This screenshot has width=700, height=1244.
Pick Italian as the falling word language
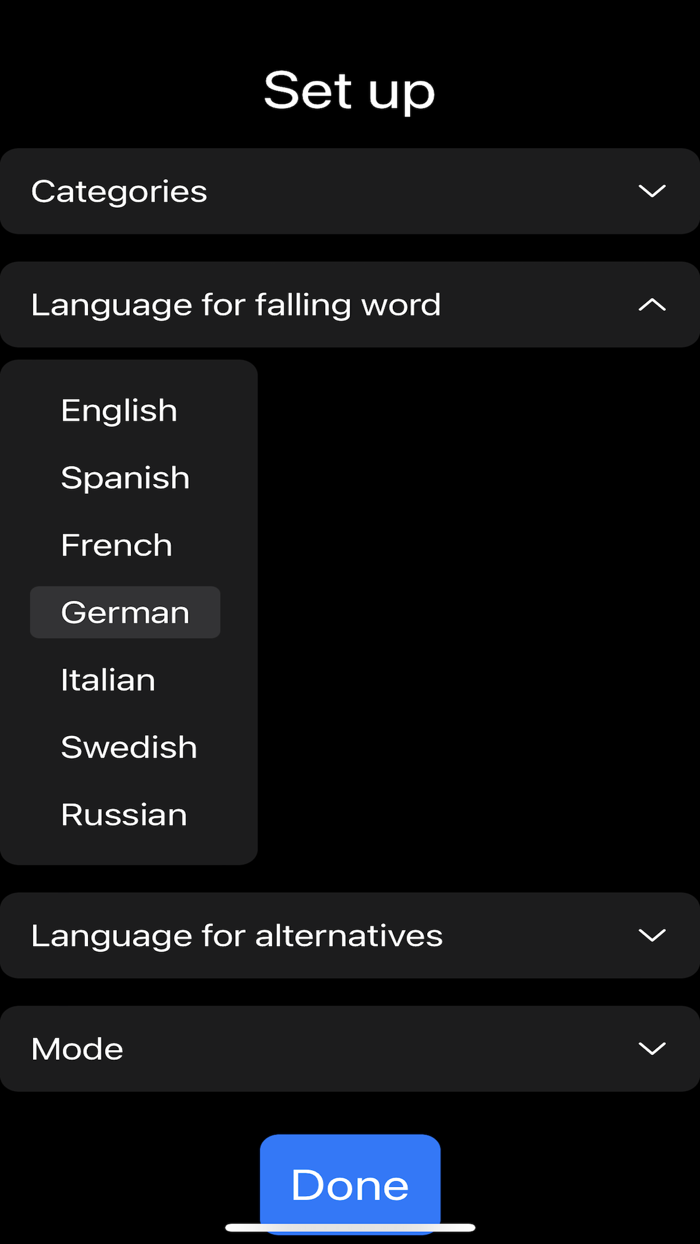point(108,680)
